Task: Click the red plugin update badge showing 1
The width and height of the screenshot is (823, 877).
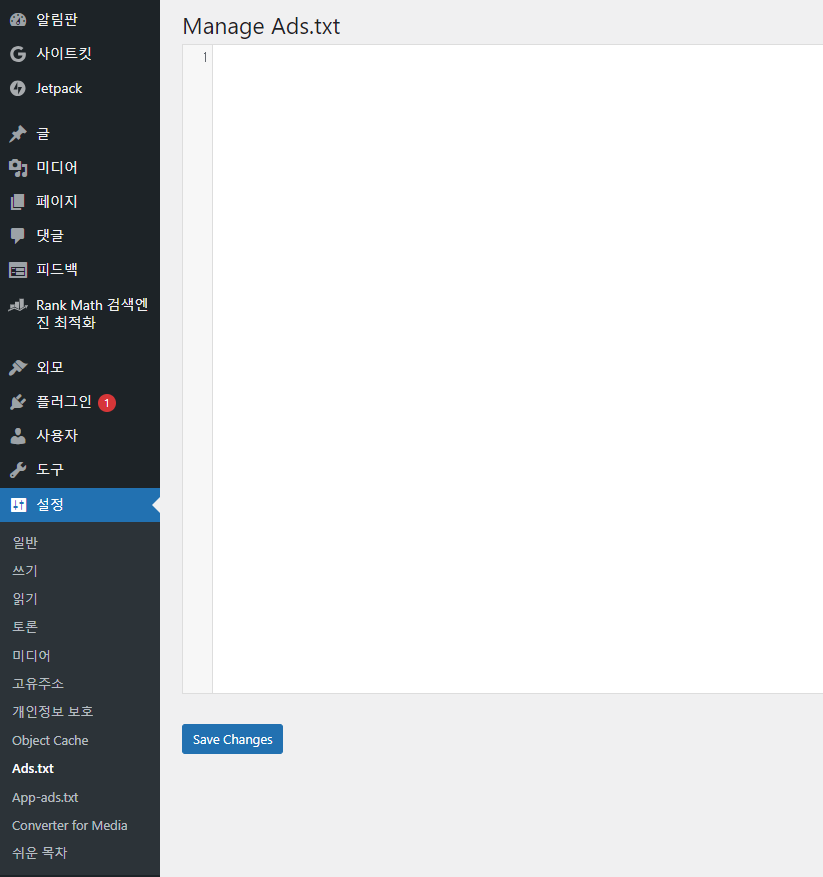Action: coord(107,403)
